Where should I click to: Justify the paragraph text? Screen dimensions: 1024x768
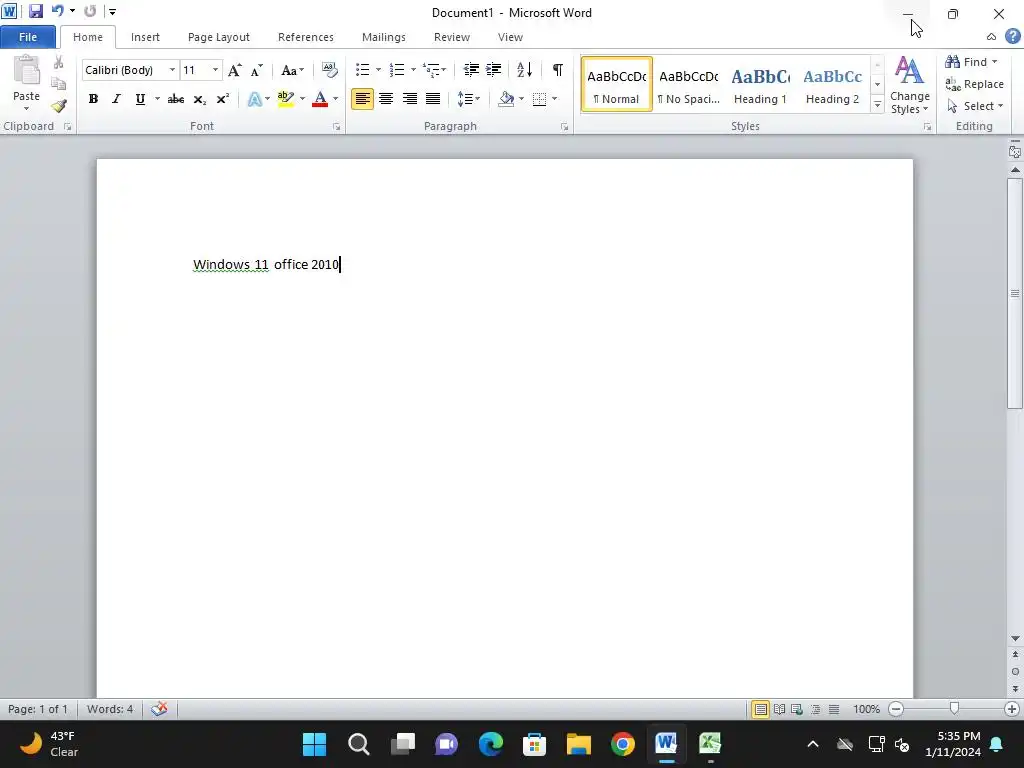tap(433, 99)
